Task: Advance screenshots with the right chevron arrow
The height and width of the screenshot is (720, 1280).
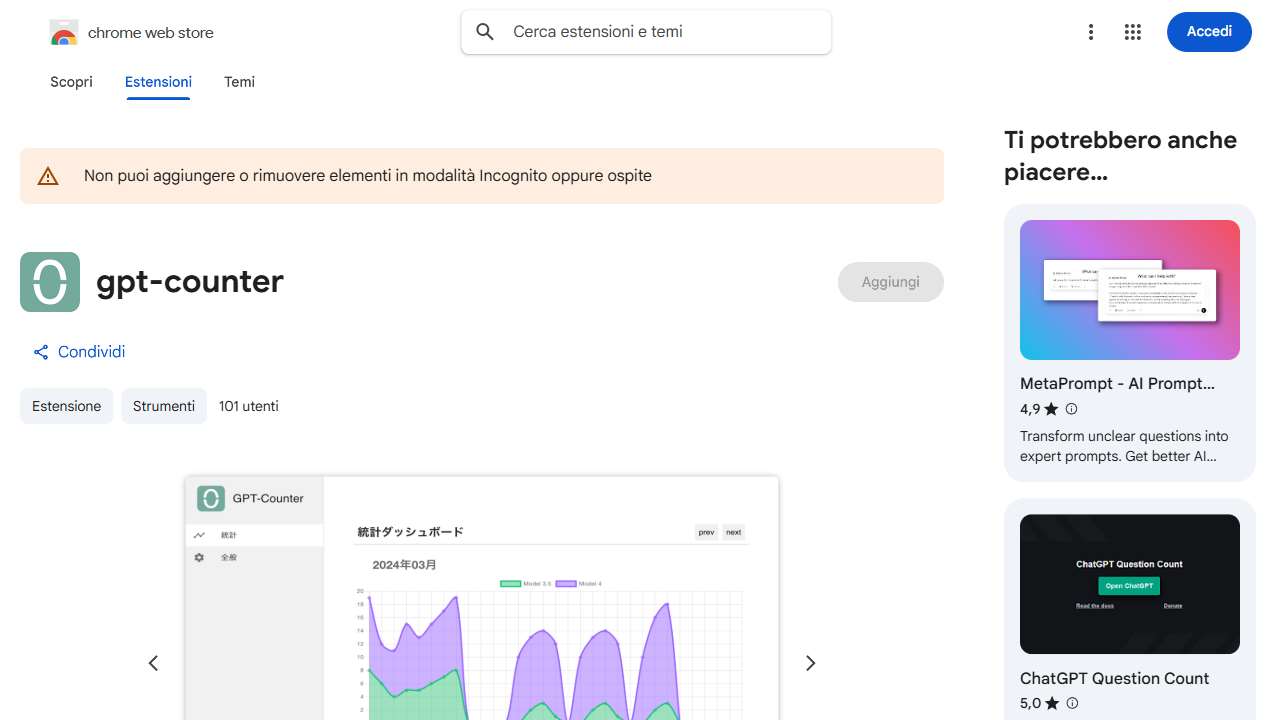Action: coord(810,663)
